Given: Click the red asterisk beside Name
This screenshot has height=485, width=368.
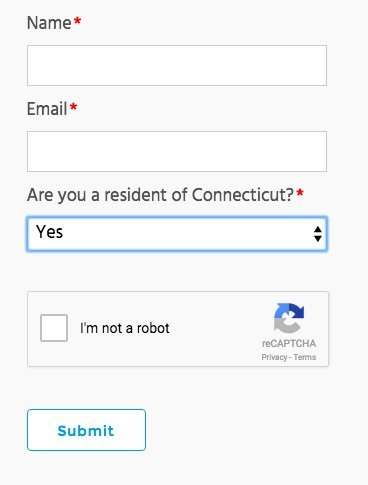Looking at the screenshot, I should pyautogui.click(x=77, y=22).
